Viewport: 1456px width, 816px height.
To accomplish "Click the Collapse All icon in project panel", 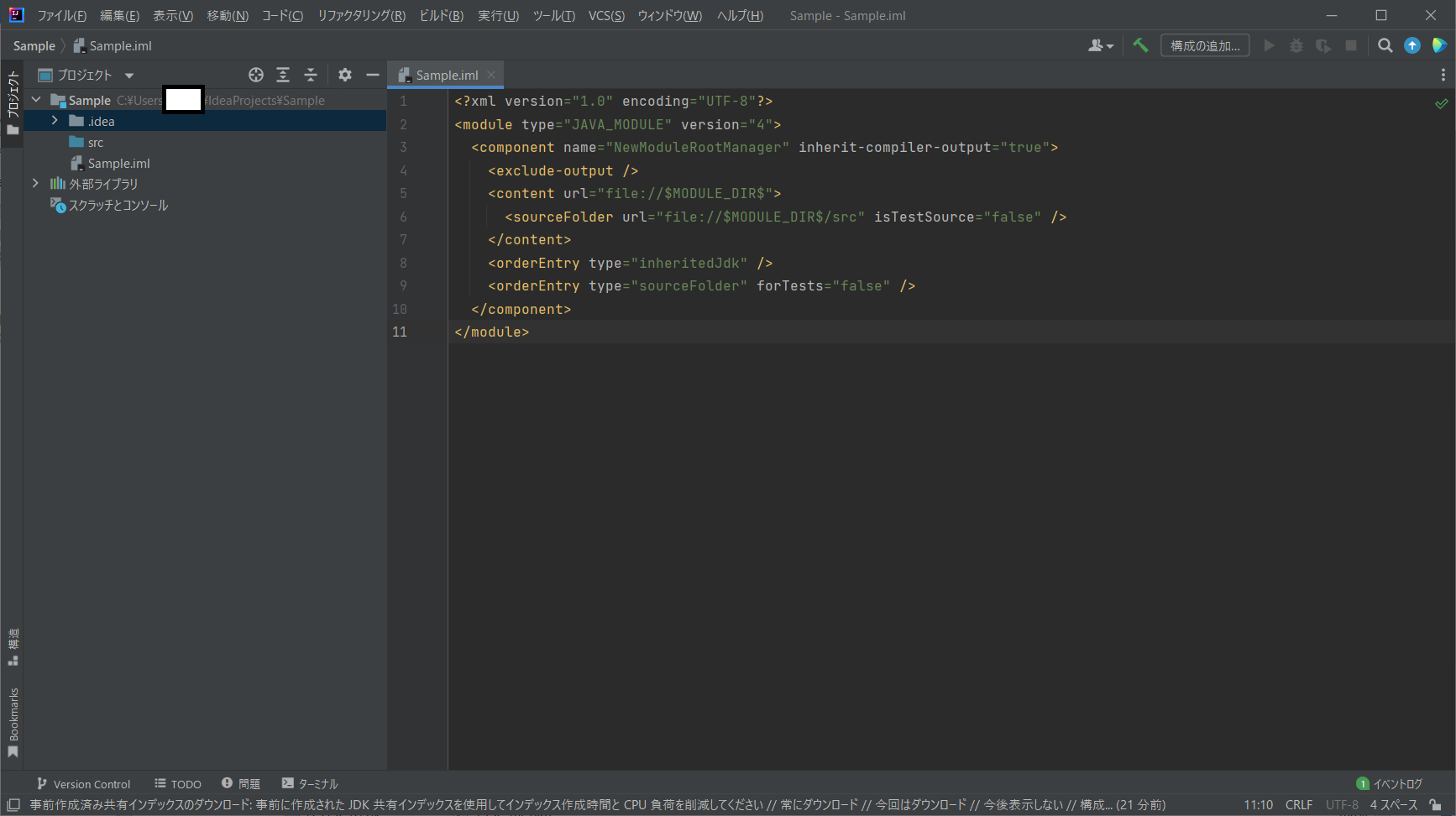I will (x=311, y=75).
